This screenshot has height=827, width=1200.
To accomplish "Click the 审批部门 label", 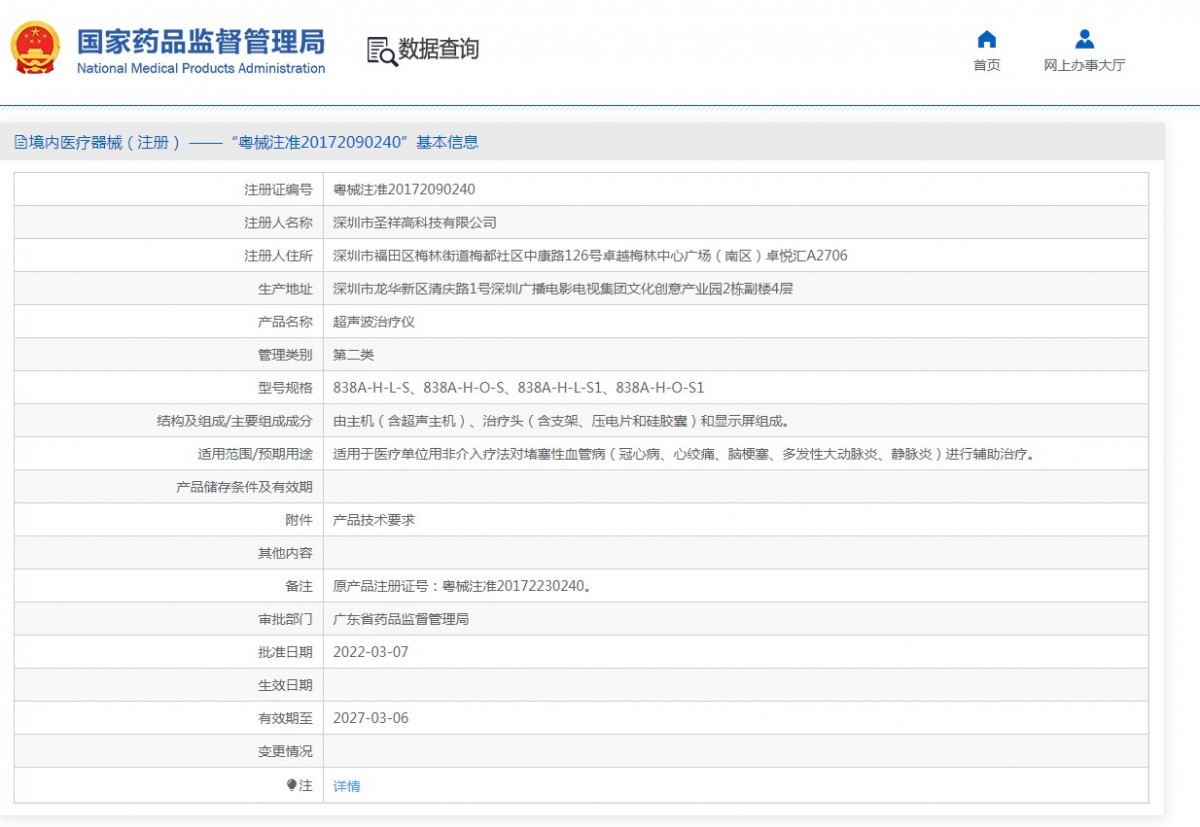I will coord(285,619).
